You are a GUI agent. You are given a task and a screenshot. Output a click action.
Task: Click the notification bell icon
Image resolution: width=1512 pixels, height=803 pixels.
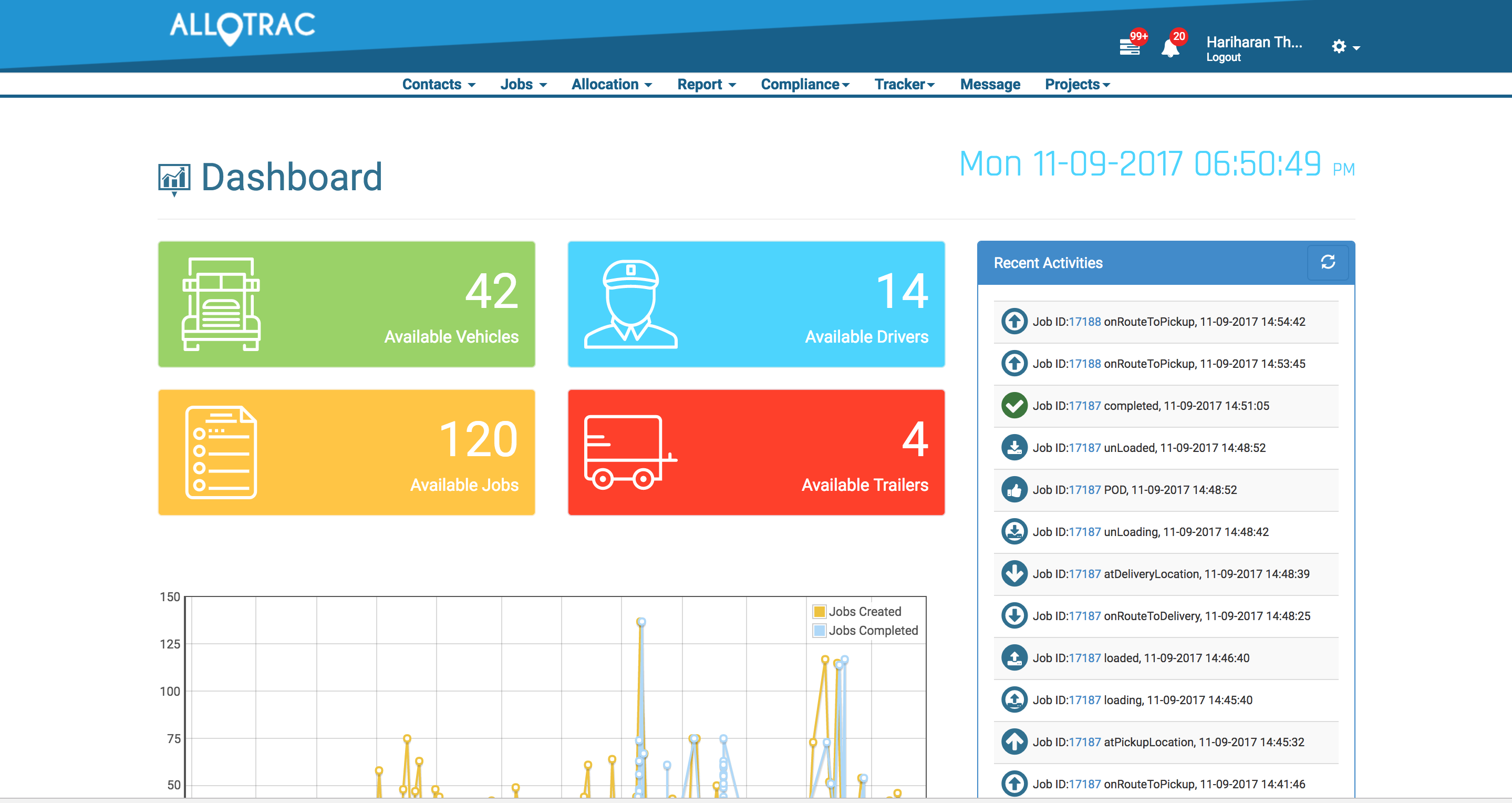point(1170,48)
